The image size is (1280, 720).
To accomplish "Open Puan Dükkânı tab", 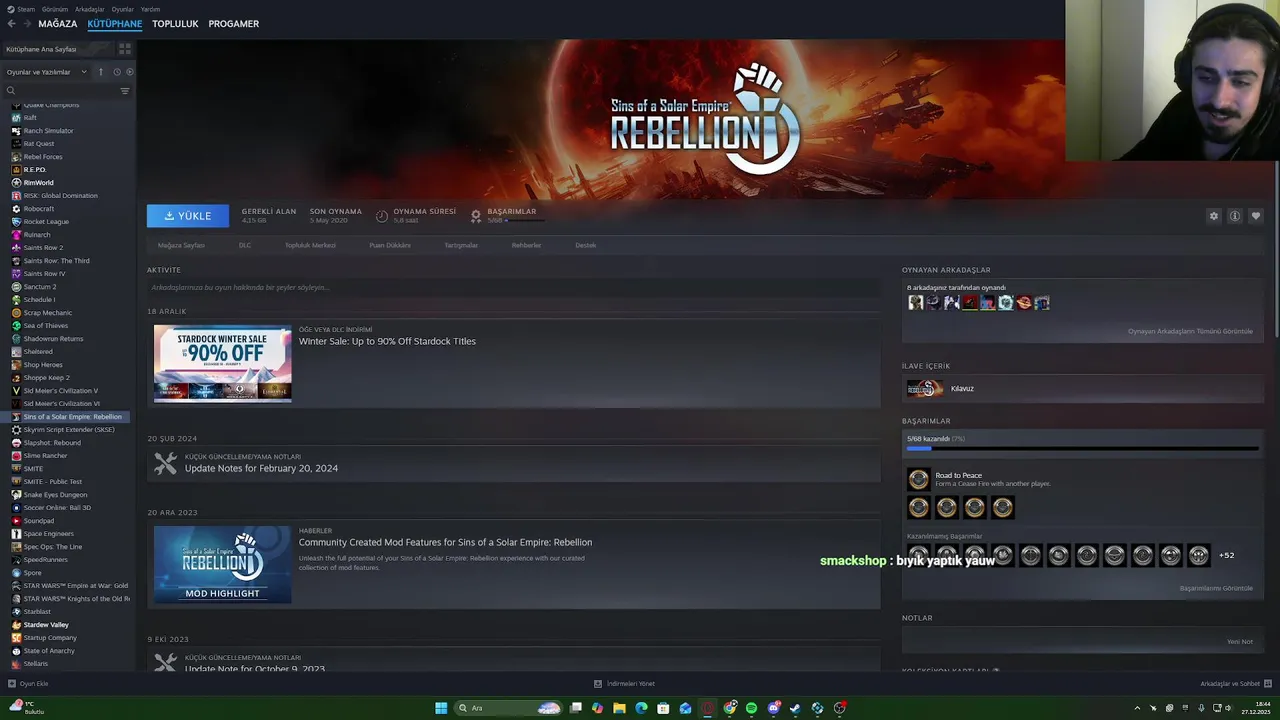I will point(390,245).
